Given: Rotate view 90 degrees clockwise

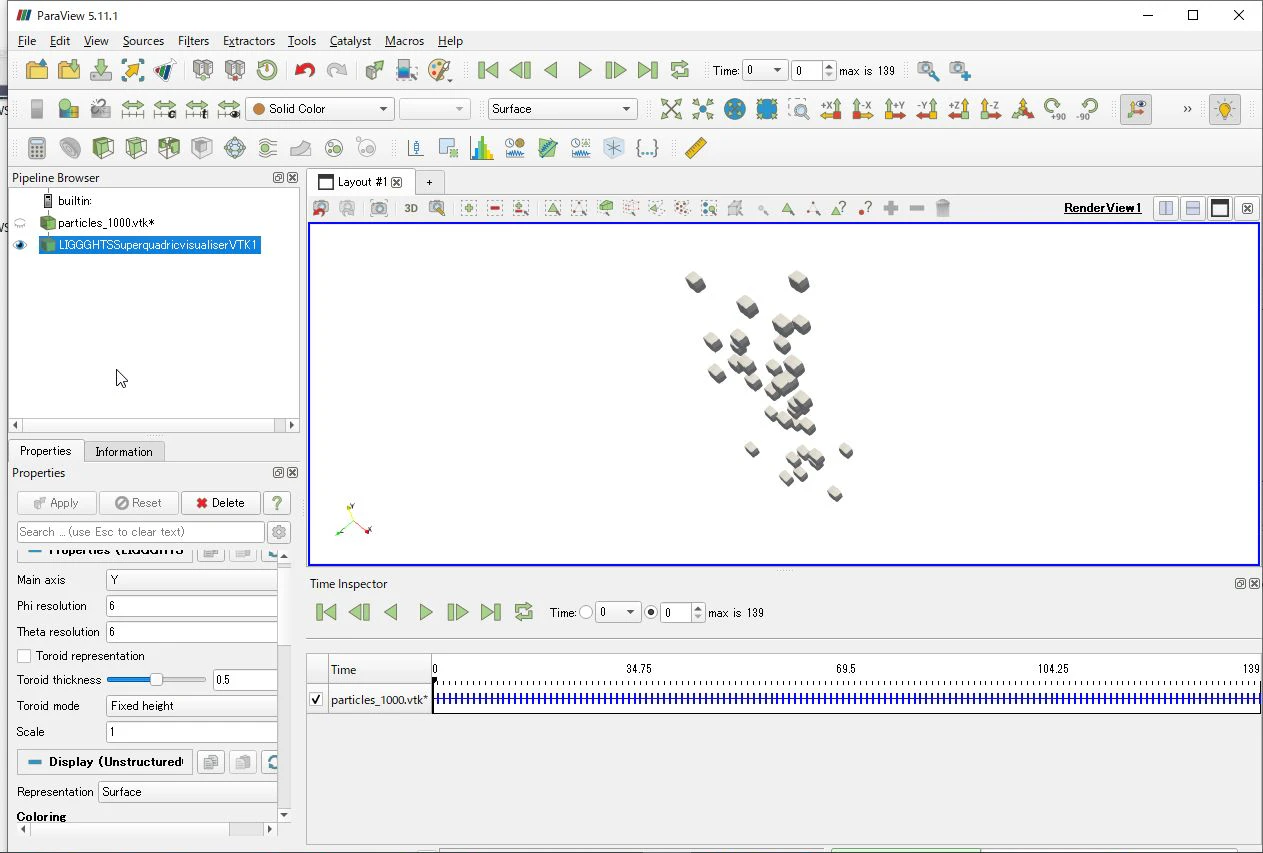Looking at the screenshot, I should (x=1054, y=109).
